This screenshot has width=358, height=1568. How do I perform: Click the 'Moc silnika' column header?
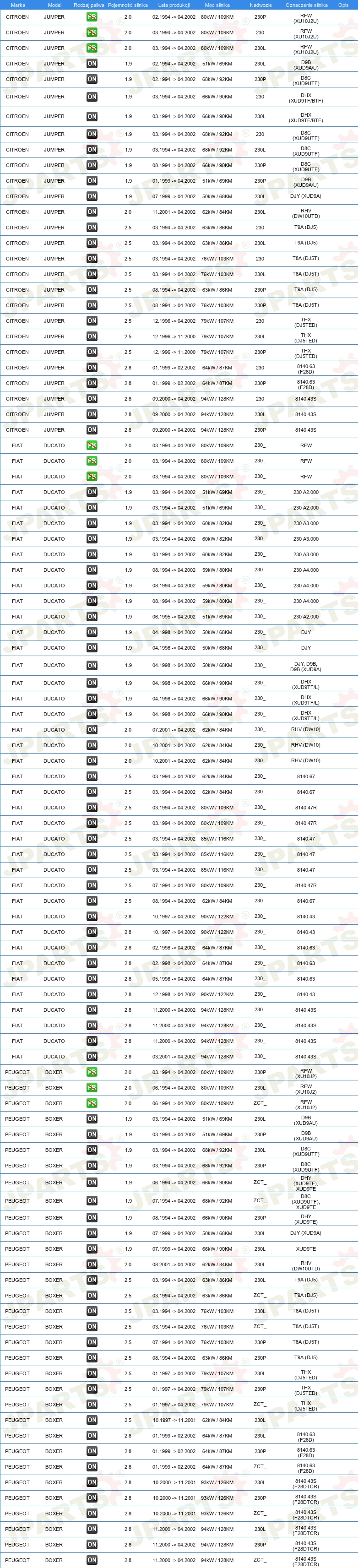click(x=217, y=5)
